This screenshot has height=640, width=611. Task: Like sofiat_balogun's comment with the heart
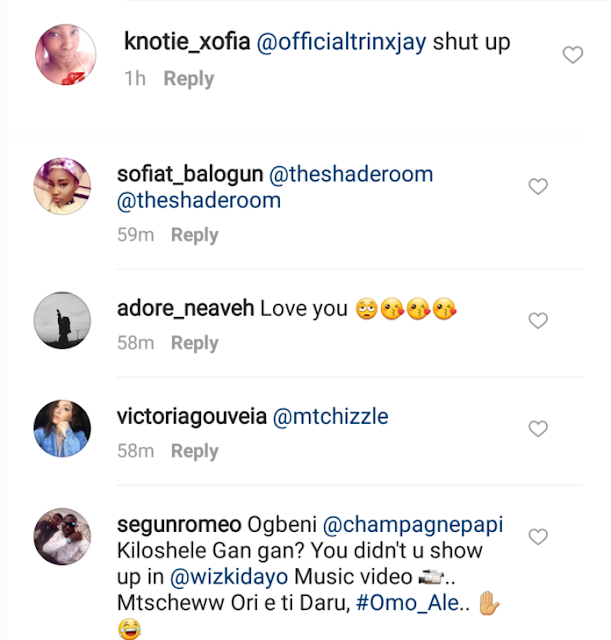pos(538,187)
